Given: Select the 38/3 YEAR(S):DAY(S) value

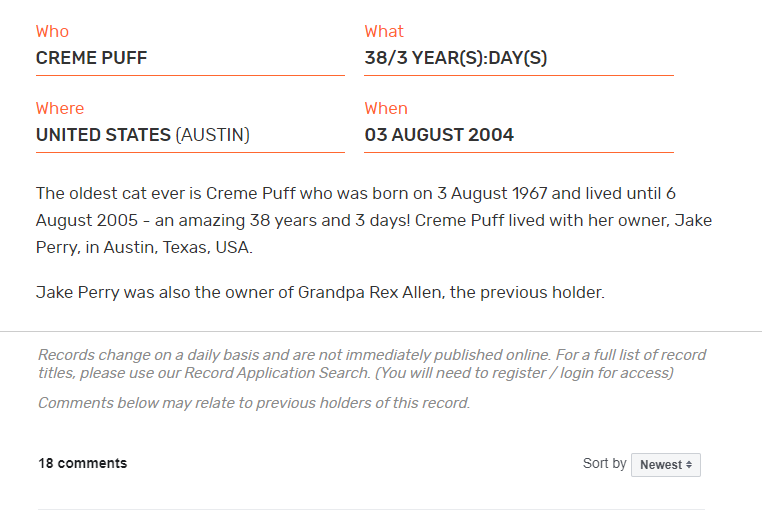Looking at the screenshot, I should point(456,58).
